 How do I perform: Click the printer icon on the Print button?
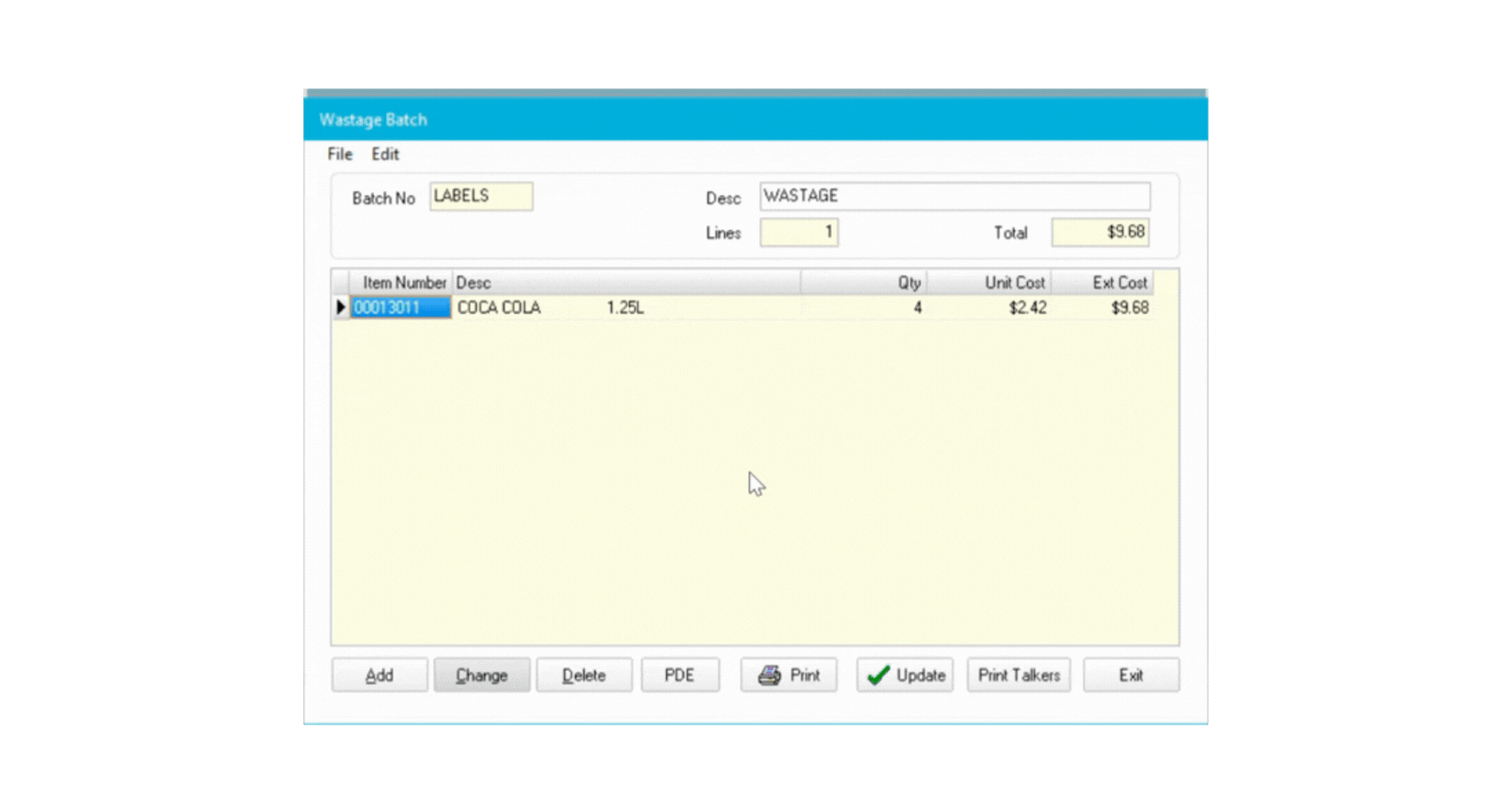point(770,675)
